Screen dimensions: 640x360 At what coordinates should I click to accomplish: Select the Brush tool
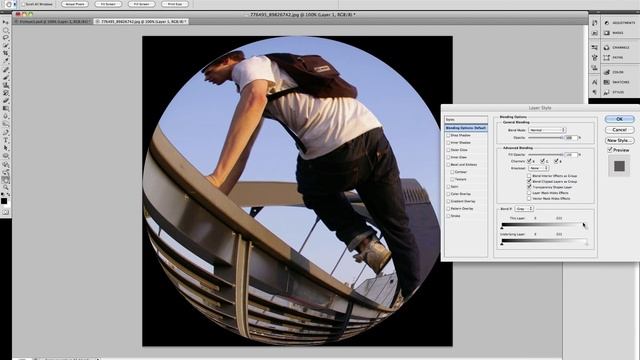coord(5,78)
